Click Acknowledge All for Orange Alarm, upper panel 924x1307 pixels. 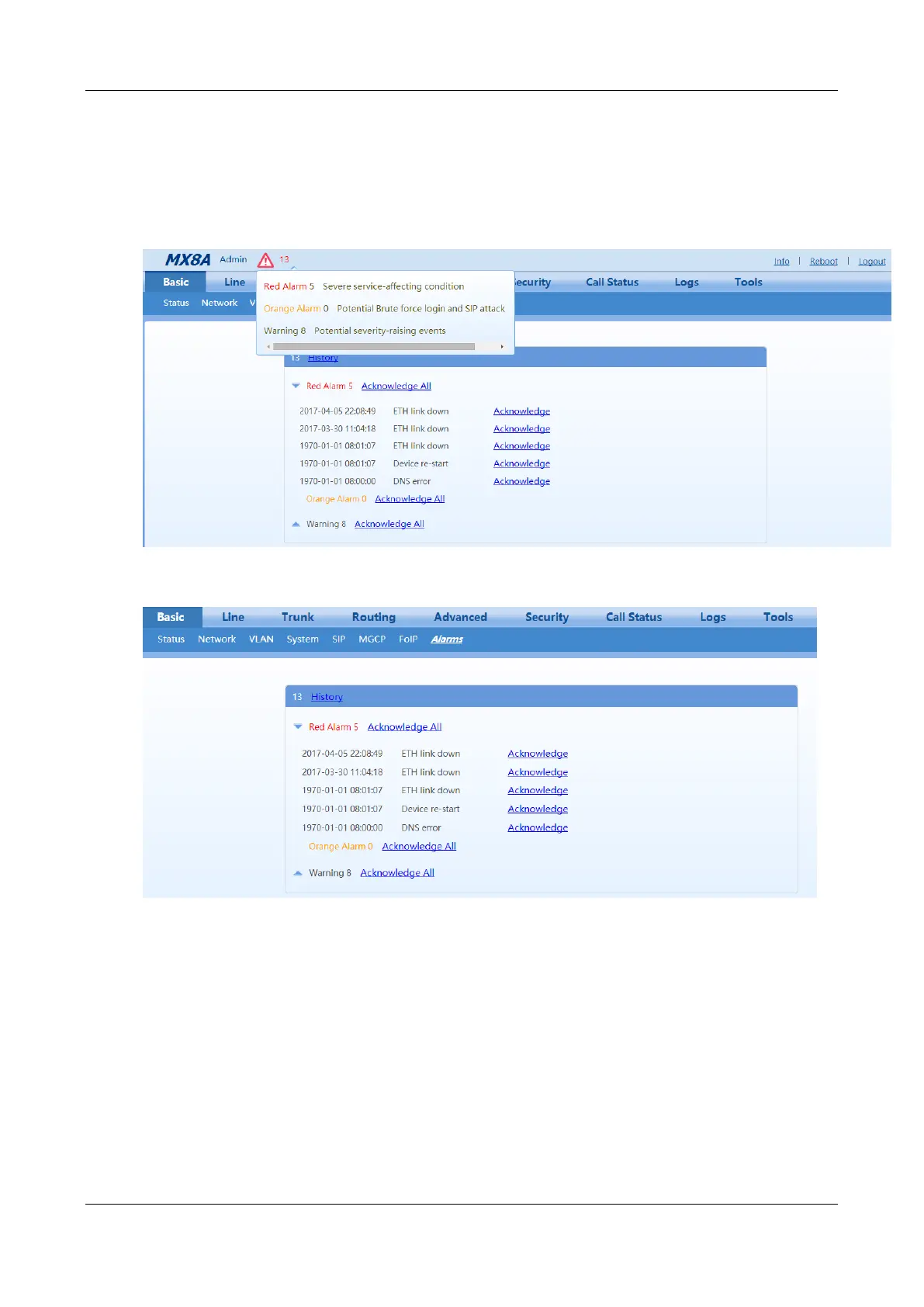coord(410,499)
